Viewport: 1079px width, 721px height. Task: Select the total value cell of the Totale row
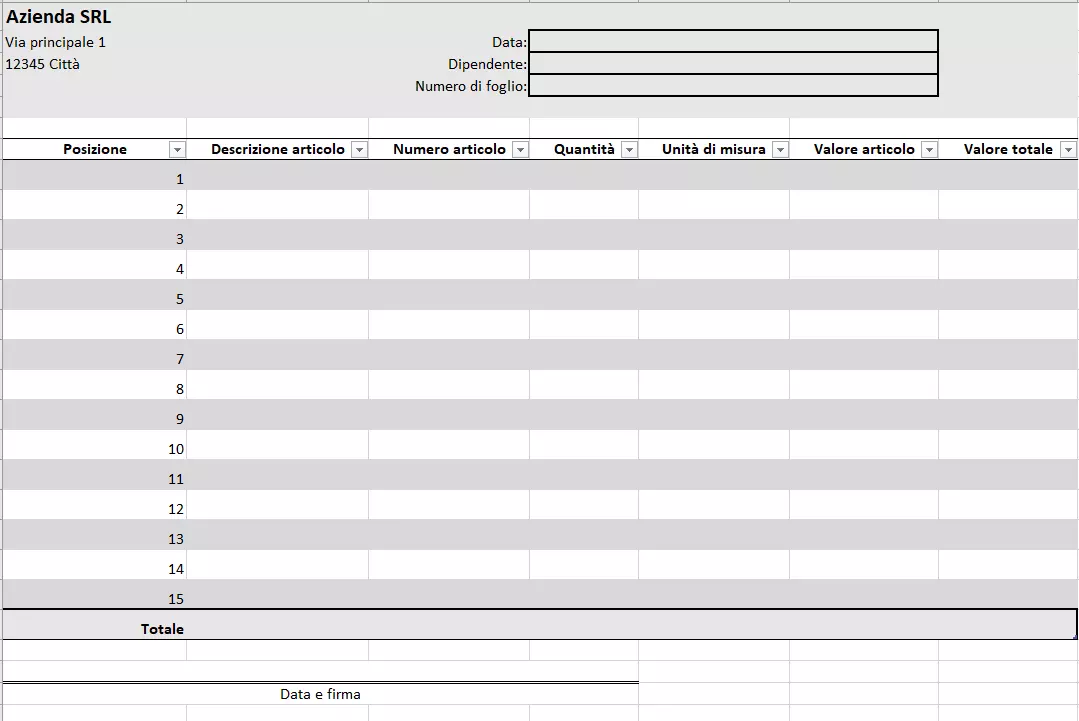coord(1007,627)
